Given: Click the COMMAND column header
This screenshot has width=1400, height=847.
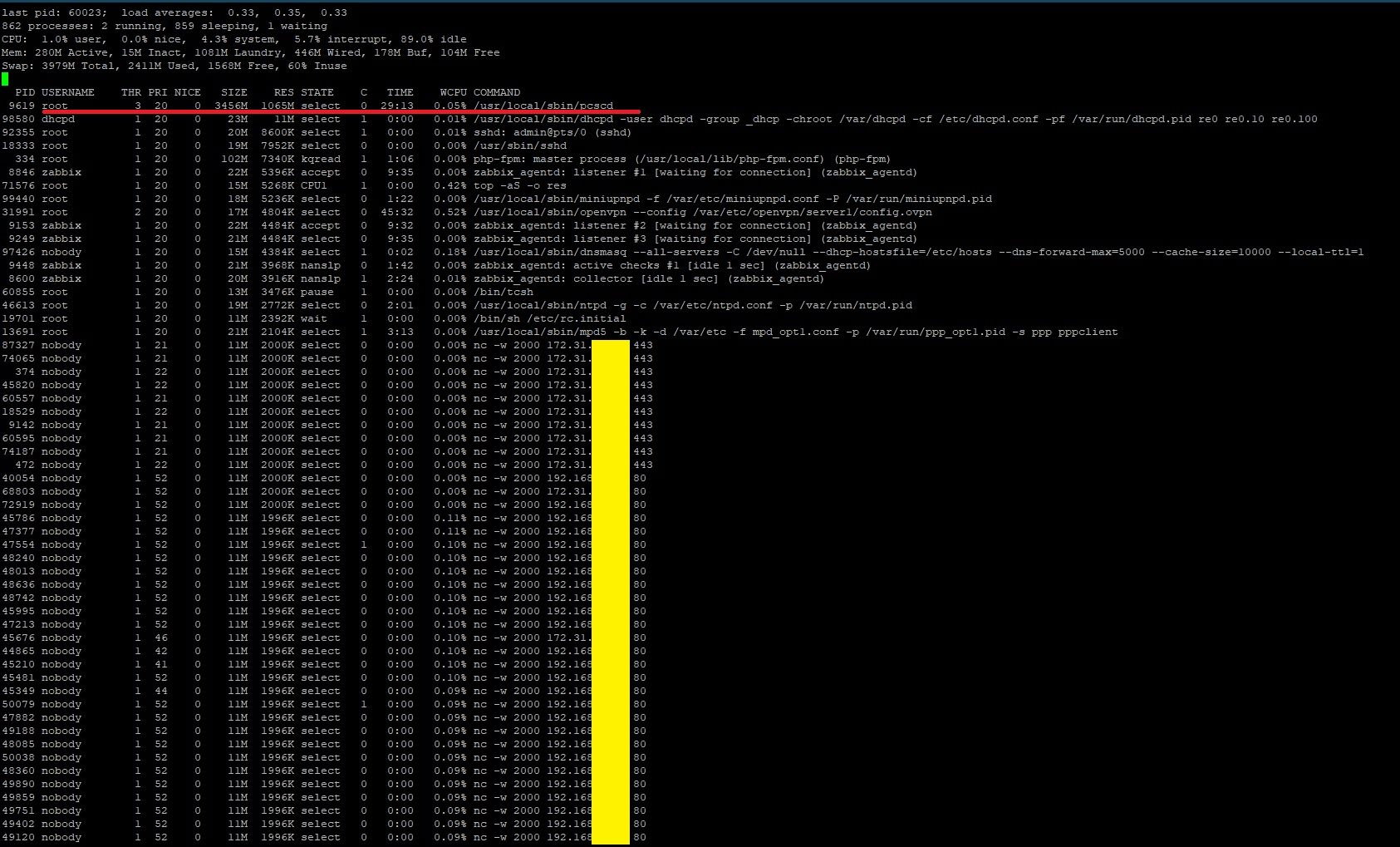Looking at the screenshot, I should click(x=497, y=92).
